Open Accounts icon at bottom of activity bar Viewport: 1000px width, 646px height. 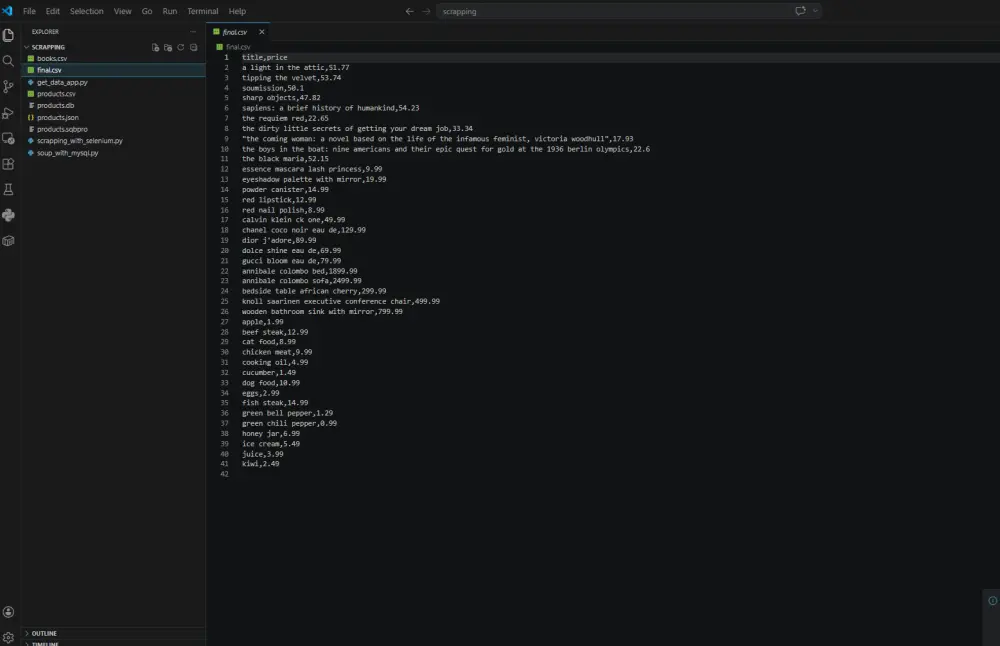(x=8, y=612)
